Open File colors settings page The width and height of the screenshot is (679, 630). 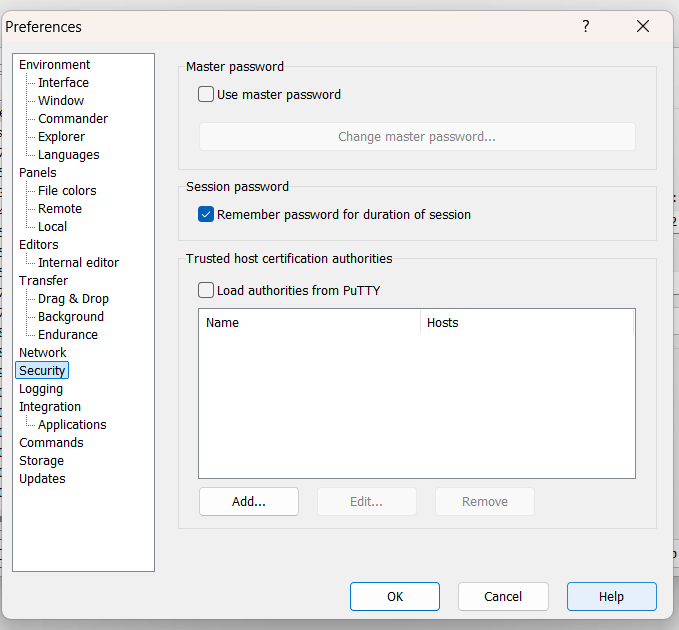(67, 191)
